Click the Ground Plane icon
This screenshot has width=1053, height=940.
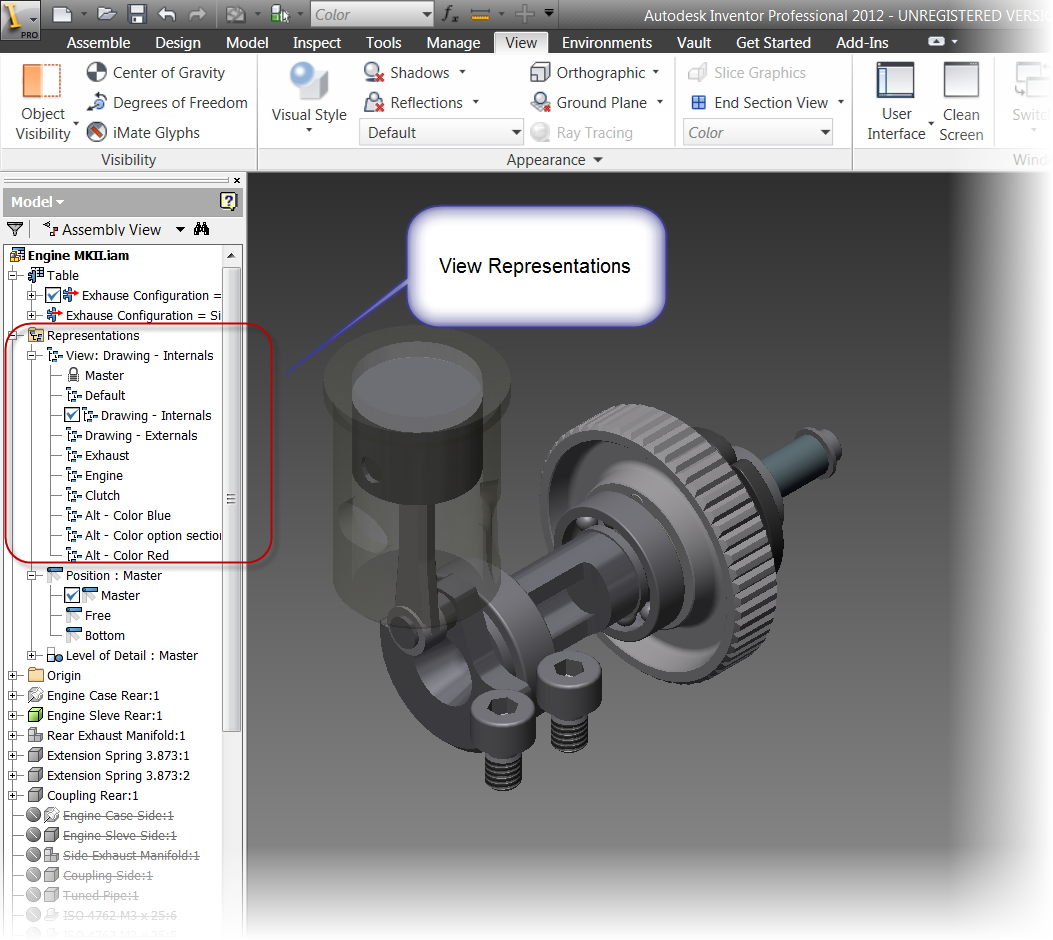541,102
